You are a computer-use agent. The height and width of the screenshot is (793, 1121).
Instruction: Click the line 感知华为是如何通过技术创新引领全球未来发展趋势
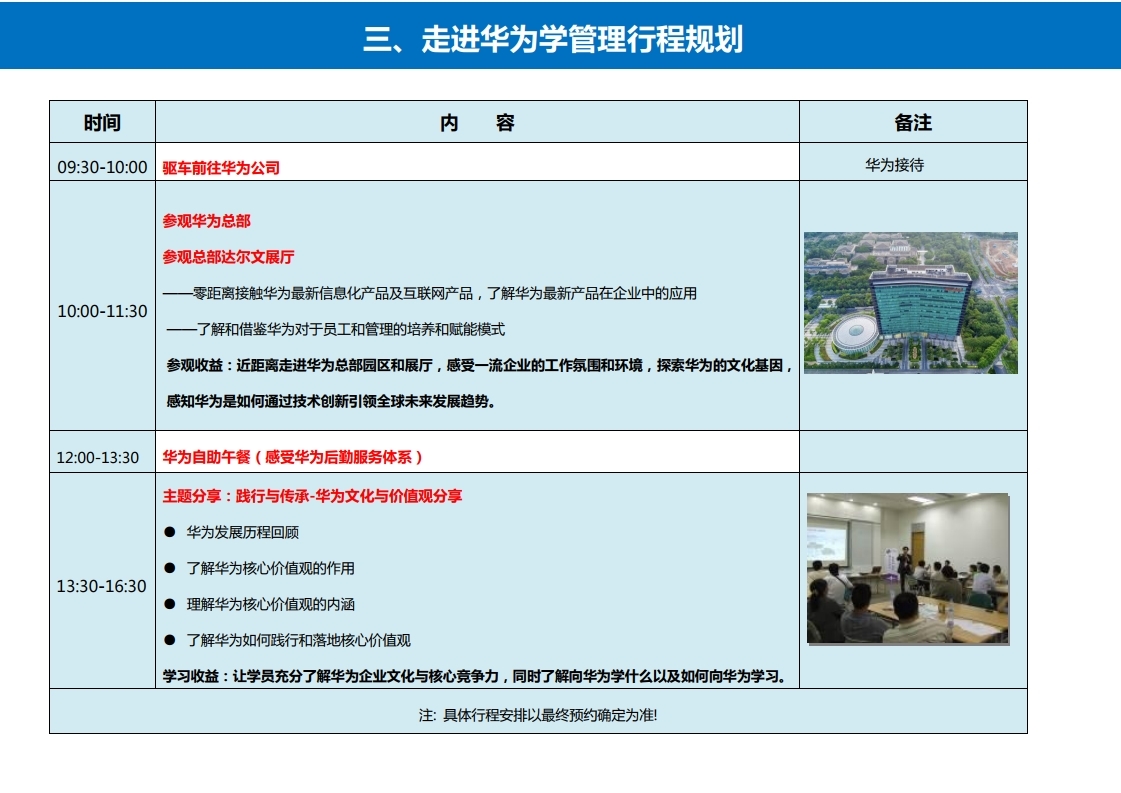tap(331, 401)
